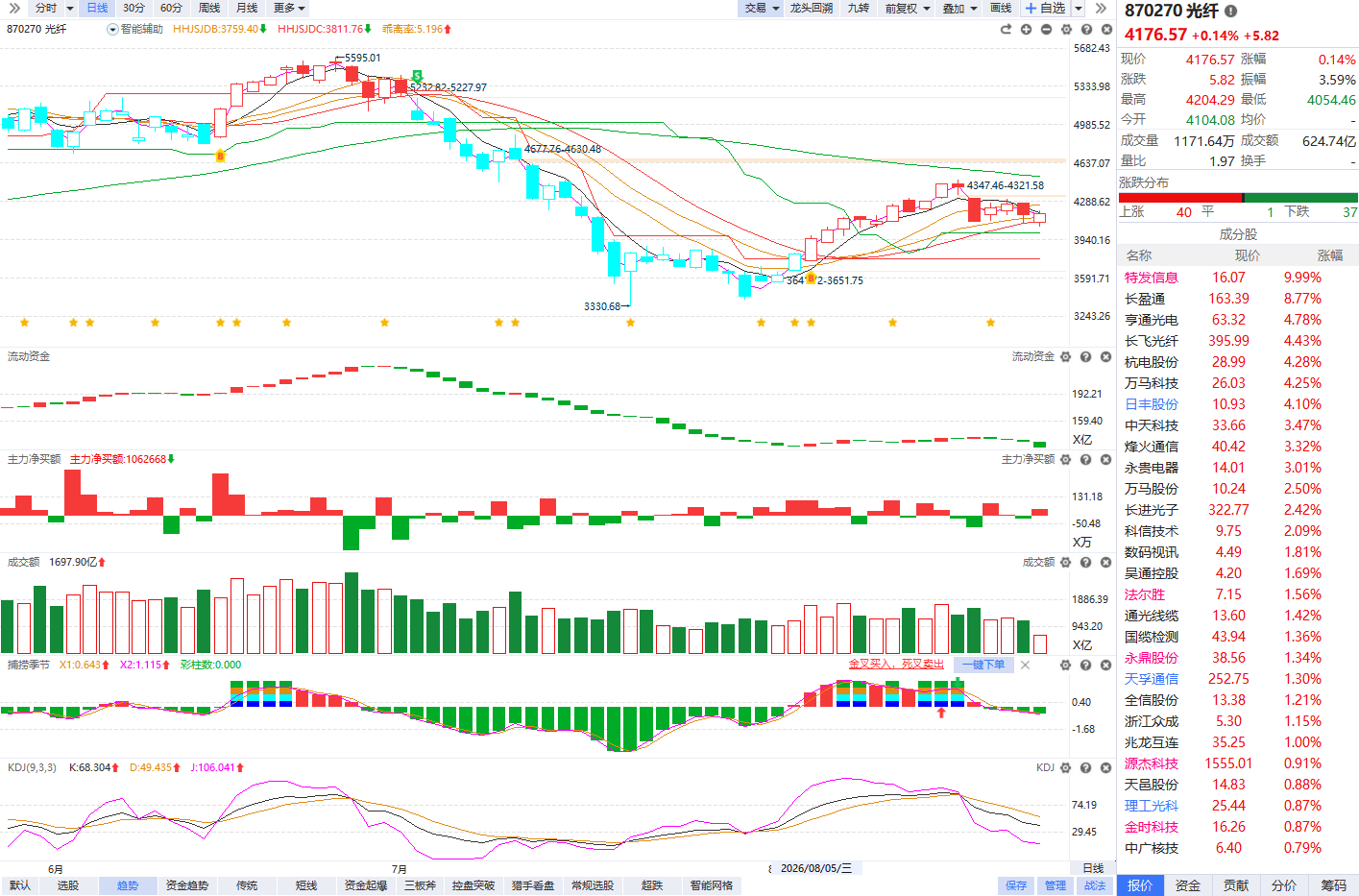Zoom out chart with minus circle icon
The image size is (1359, 896).
coord(1047,29)
